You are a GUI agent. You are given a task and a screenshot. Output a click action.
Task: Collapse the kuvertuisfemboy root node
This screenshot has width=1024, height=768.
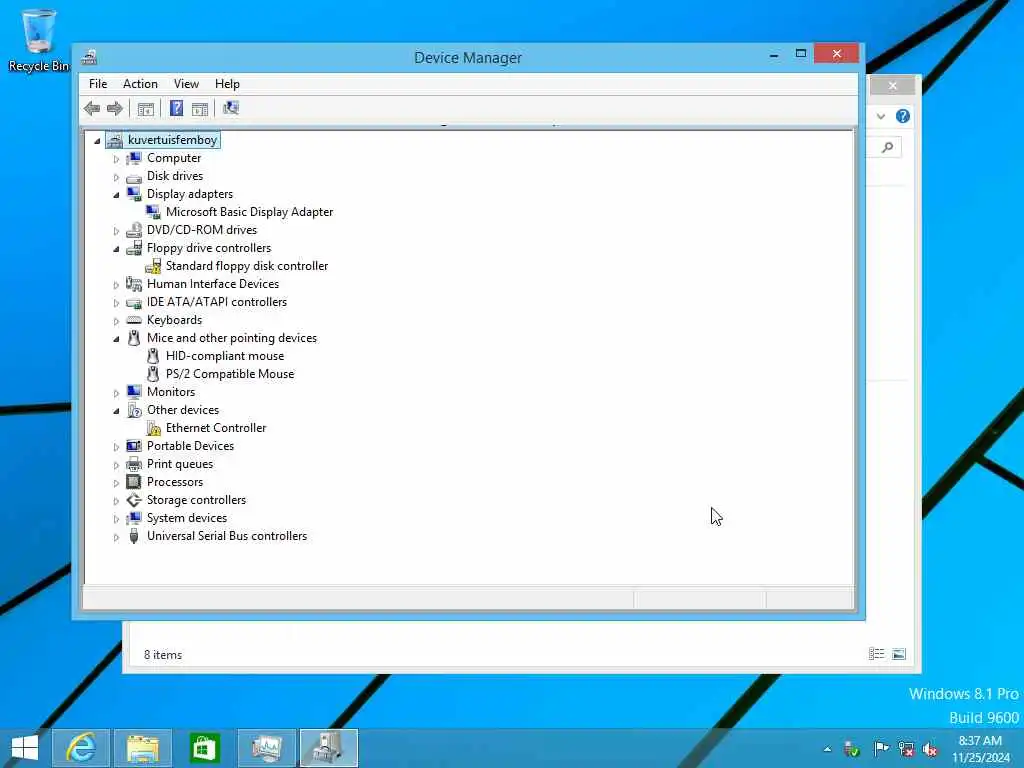(x=97, y=140)
